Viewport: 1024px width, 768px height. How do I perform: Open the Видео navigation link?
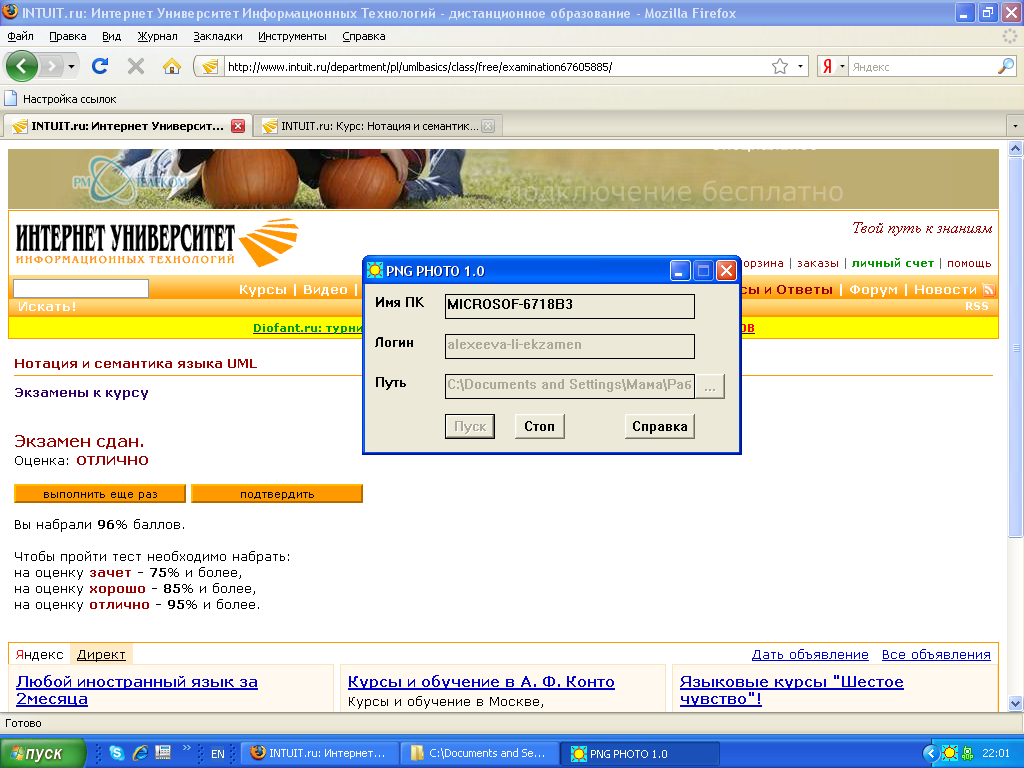325,289
